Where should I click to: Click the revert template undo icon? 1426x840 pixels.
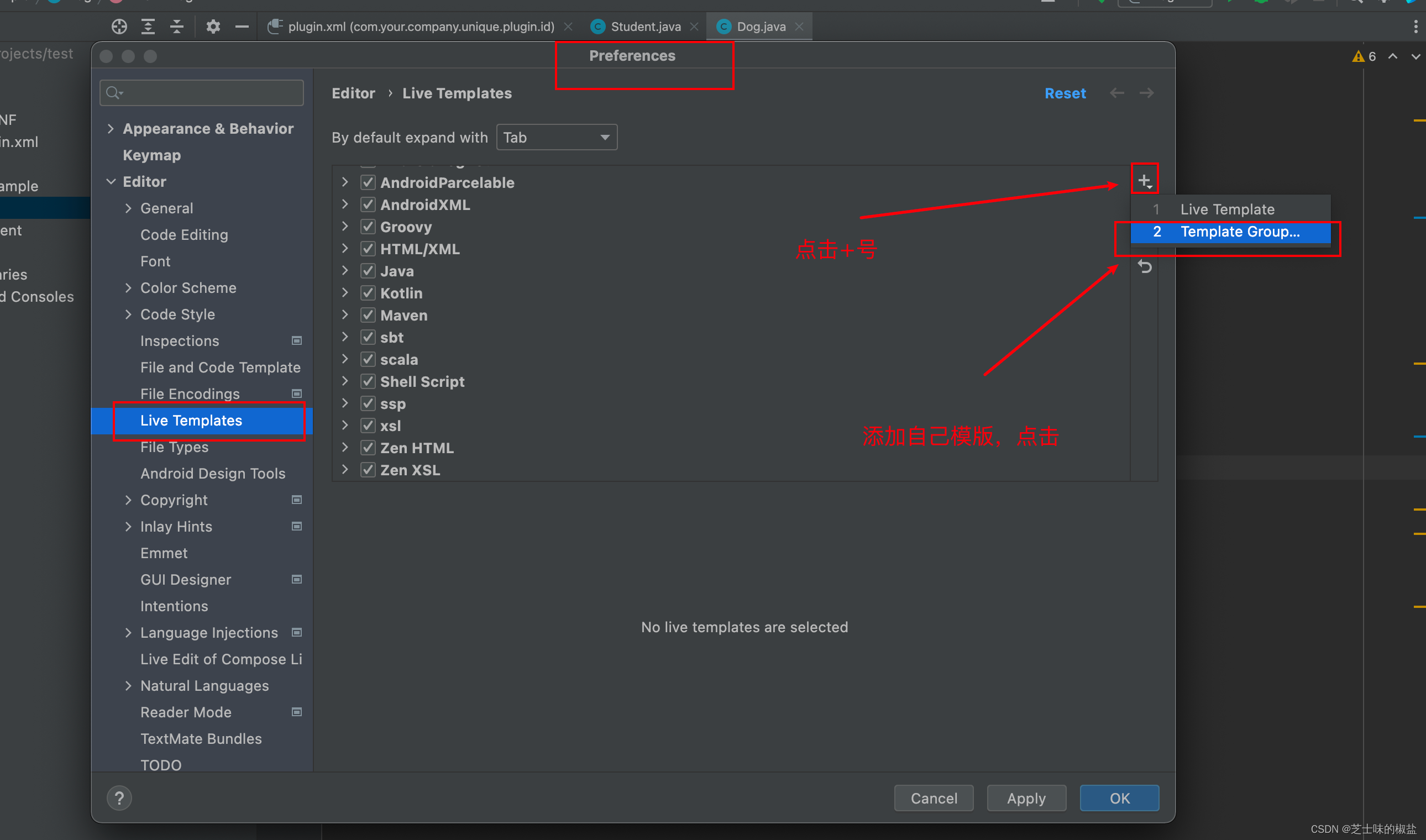point(1145,266)
